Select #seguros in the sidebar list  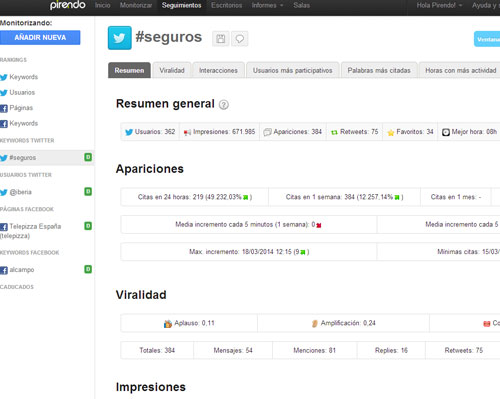[47, 157]
